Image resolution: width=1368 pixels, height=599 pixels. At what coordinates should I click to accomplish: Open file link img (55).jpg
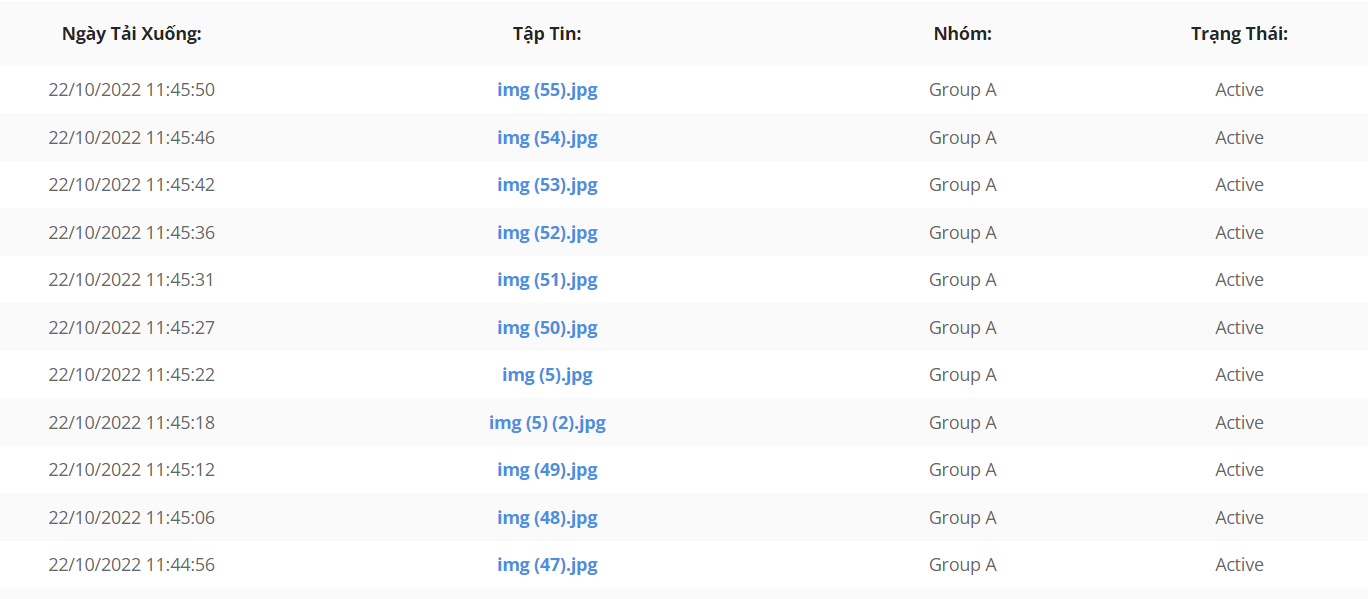click(x=547, y=90)
